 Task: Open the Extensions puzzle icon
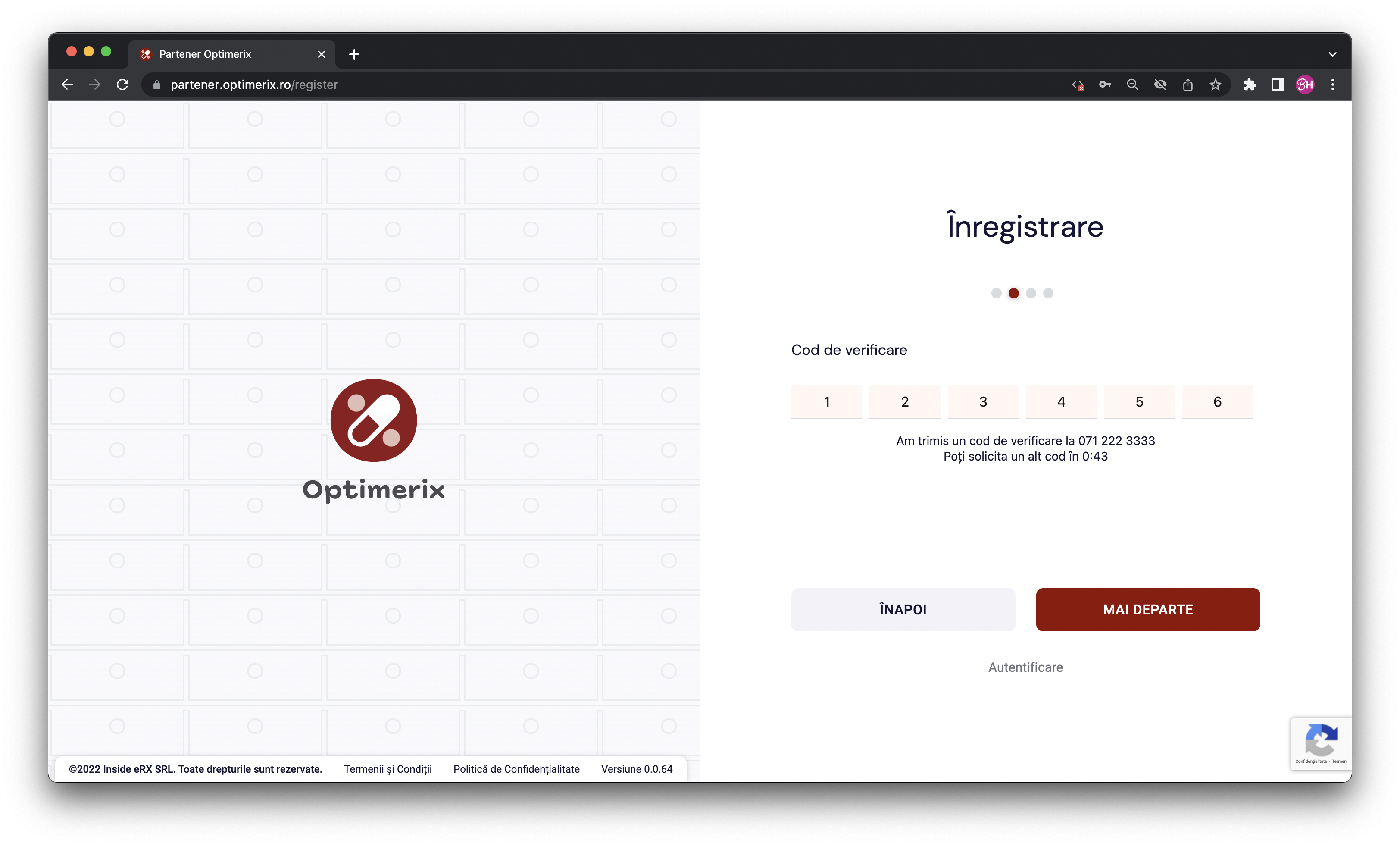click(x=1250, y=85)
